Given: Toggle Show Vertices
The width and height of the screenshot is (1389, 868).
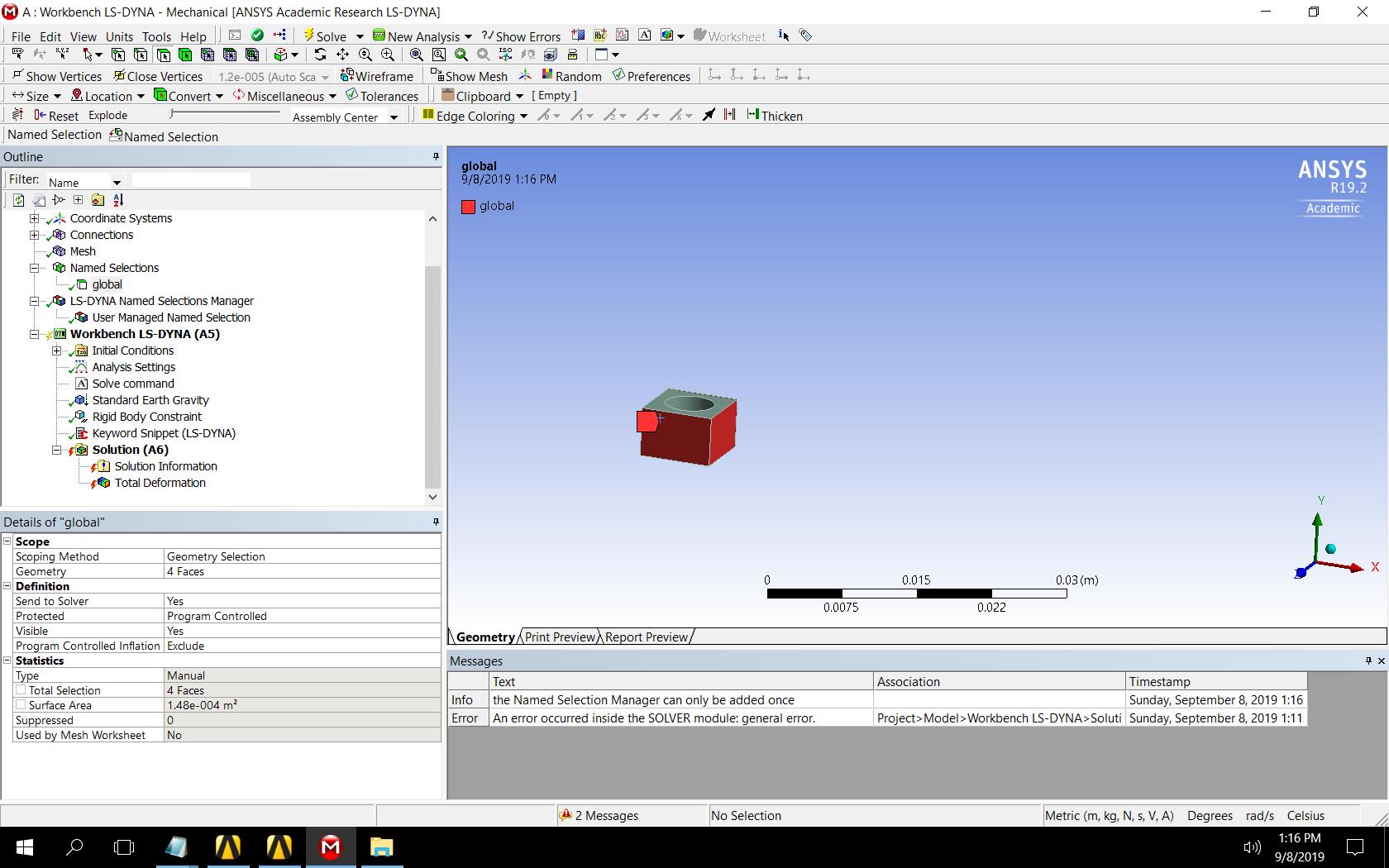Looking at the screenshot, I should (x=56, y=76).
